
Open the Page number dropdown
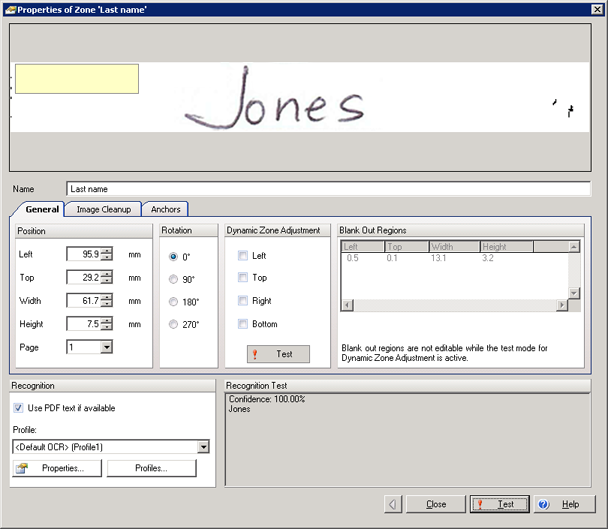(106, 347)
